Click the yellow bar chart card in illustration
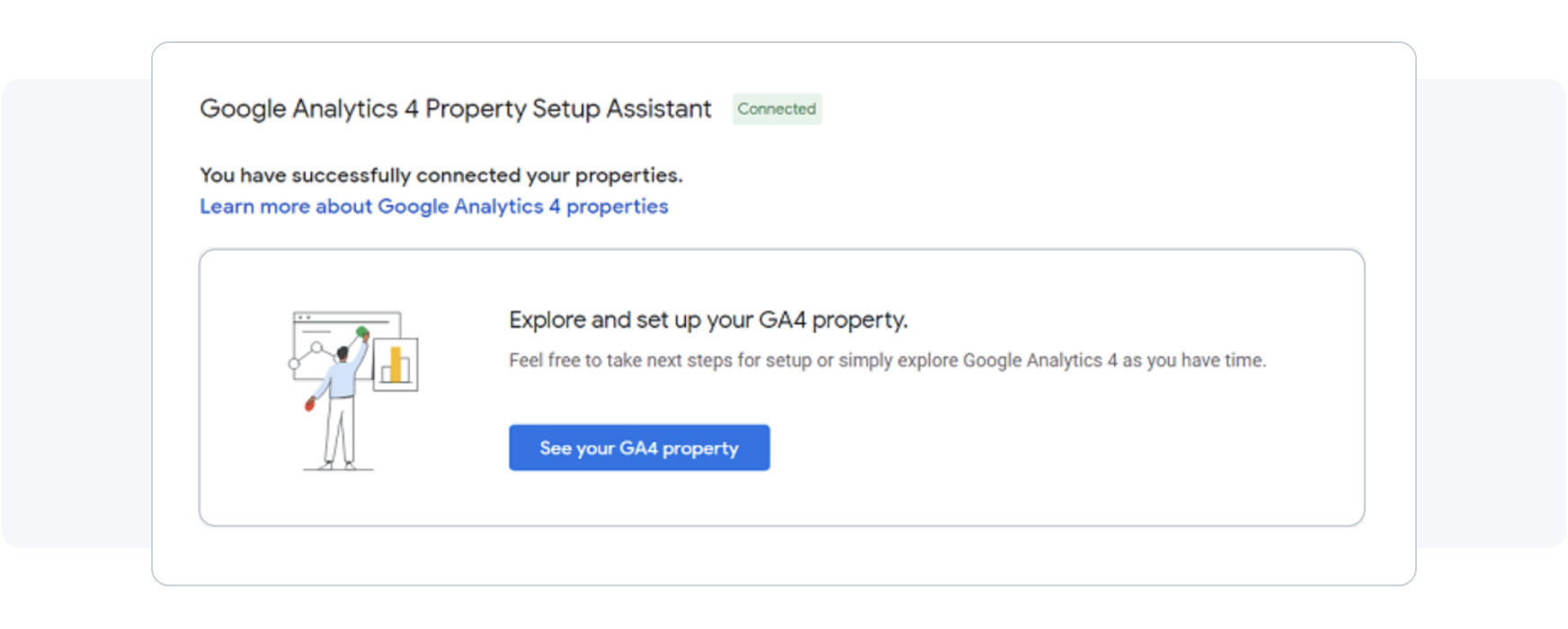1568x629 pixels. tap(396, 364)
